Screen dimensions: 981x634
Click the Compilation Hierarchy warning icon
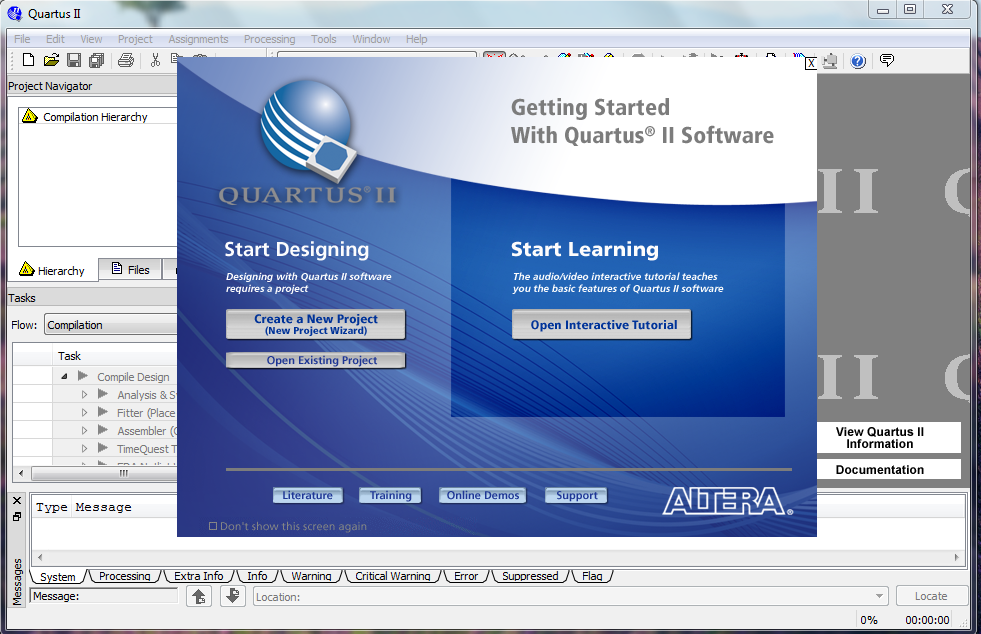click(x=29, y=116)
